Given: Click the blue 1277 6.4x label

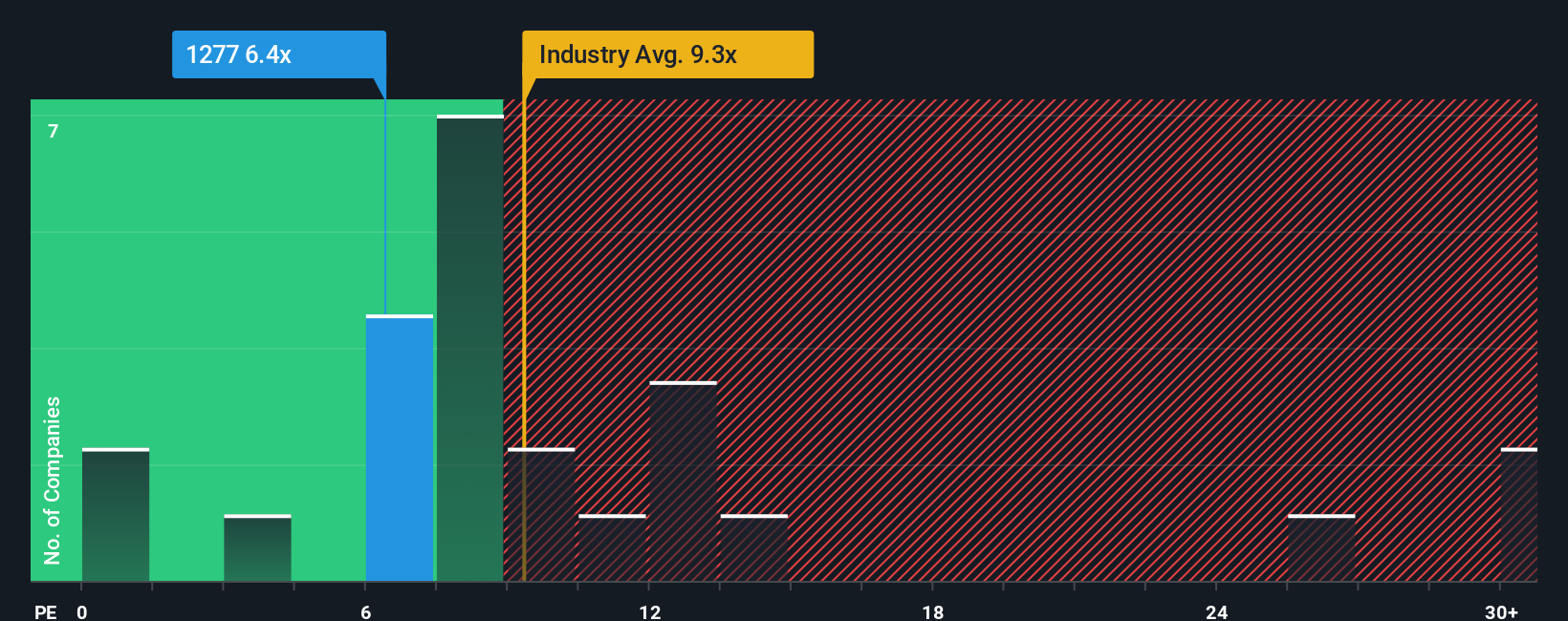Looking at the screenshot, I should 278,54.
